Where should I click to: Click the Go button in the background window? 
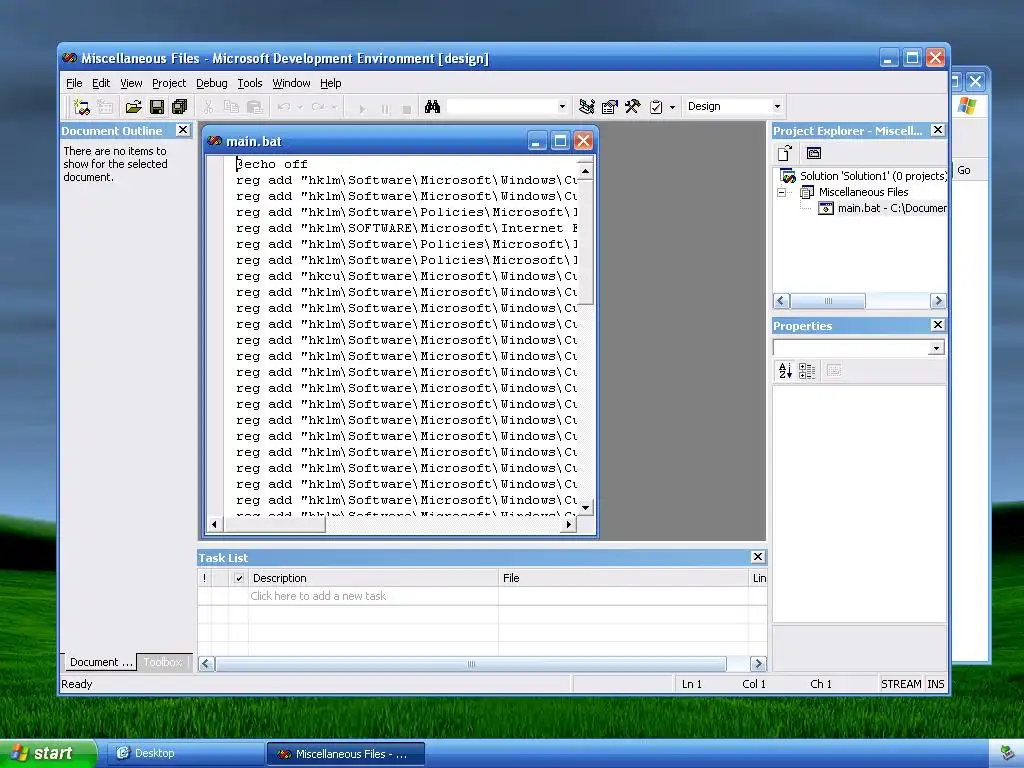(x=964, y=170)
